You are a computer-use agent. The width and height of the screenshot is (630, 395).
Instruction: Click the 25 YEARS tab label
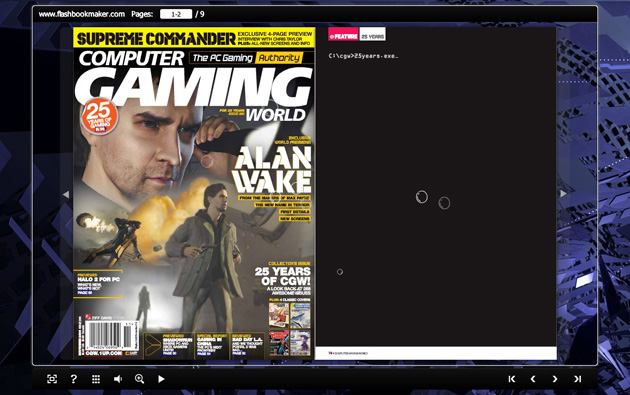point(372,35)
